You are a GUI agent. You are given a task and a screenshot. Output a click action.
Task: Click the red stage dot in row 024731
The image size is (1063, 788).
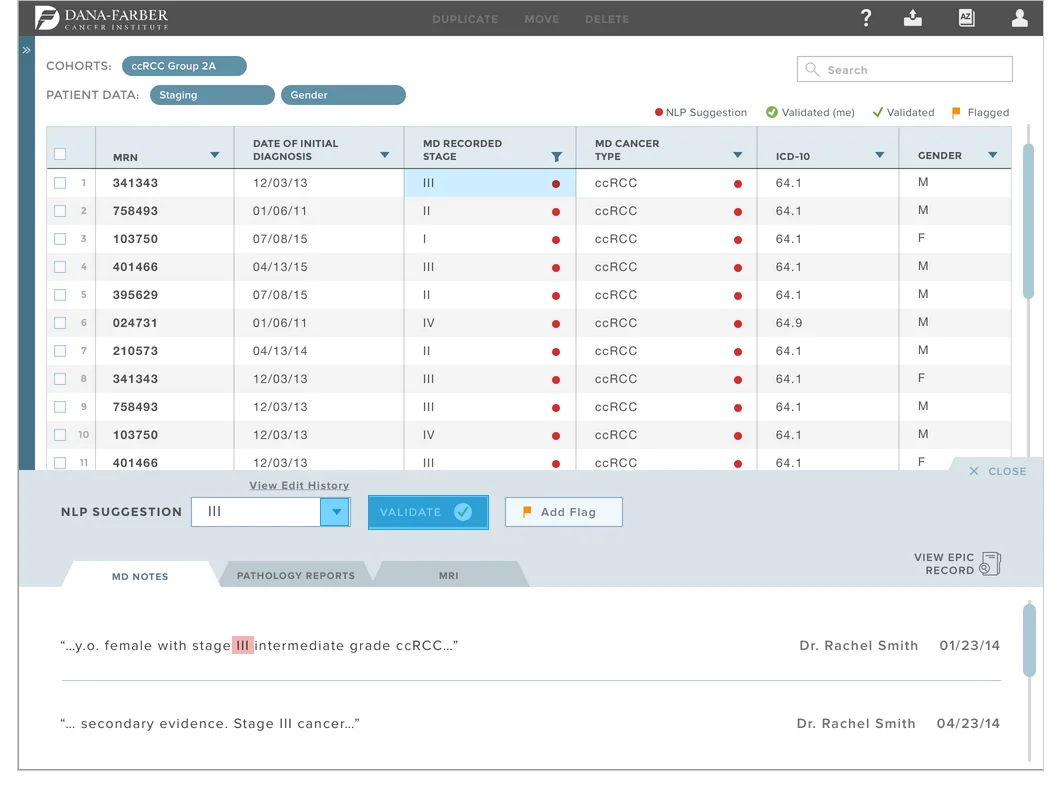(556, 324)
